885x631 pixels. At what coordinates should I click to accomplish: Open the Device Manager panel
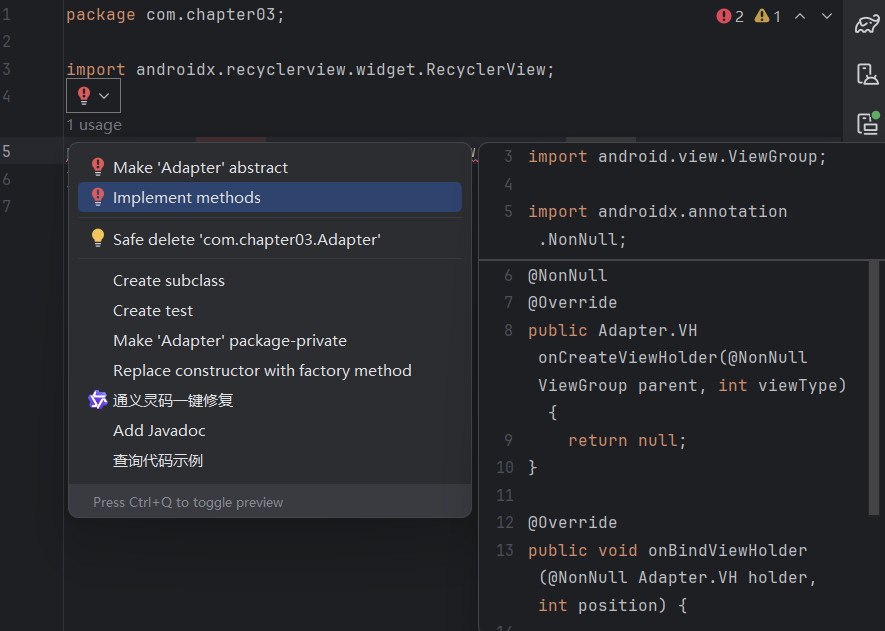[x=866, y=74]
